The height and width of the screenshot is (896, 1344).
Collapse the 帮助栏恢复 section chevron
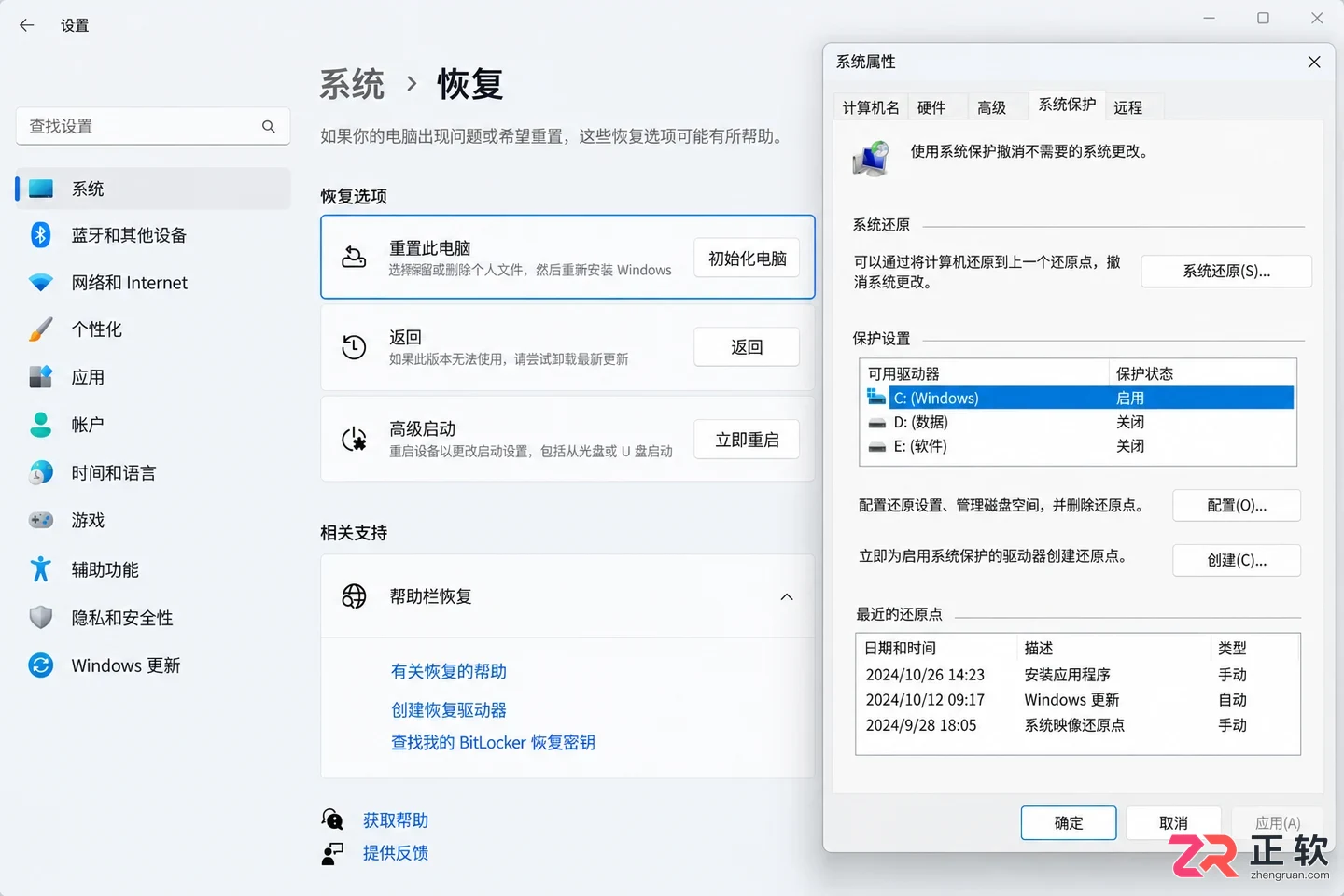pos(787,597)
